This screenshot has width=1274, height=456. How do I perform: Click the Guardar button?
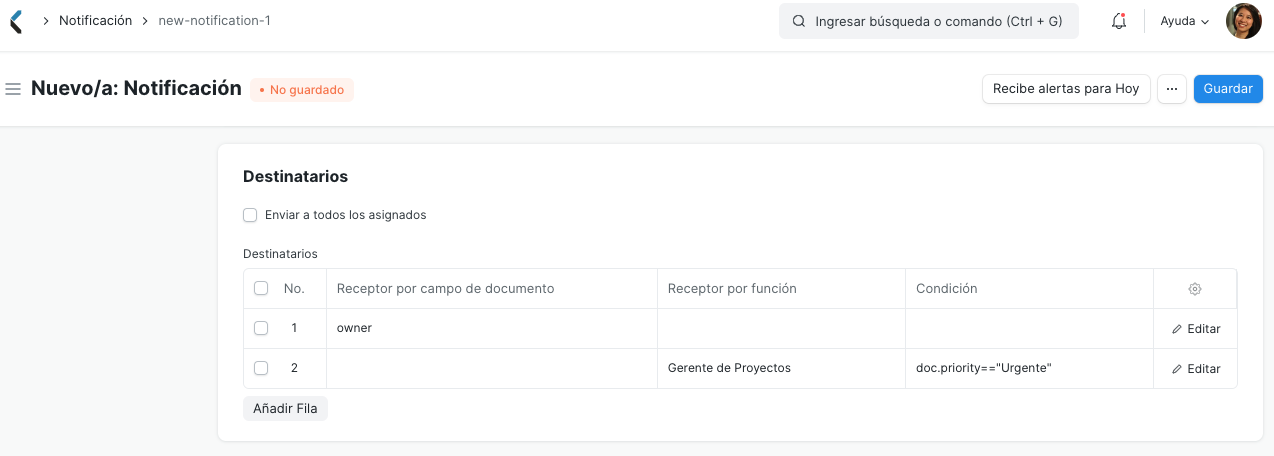tap(1228, 89)
